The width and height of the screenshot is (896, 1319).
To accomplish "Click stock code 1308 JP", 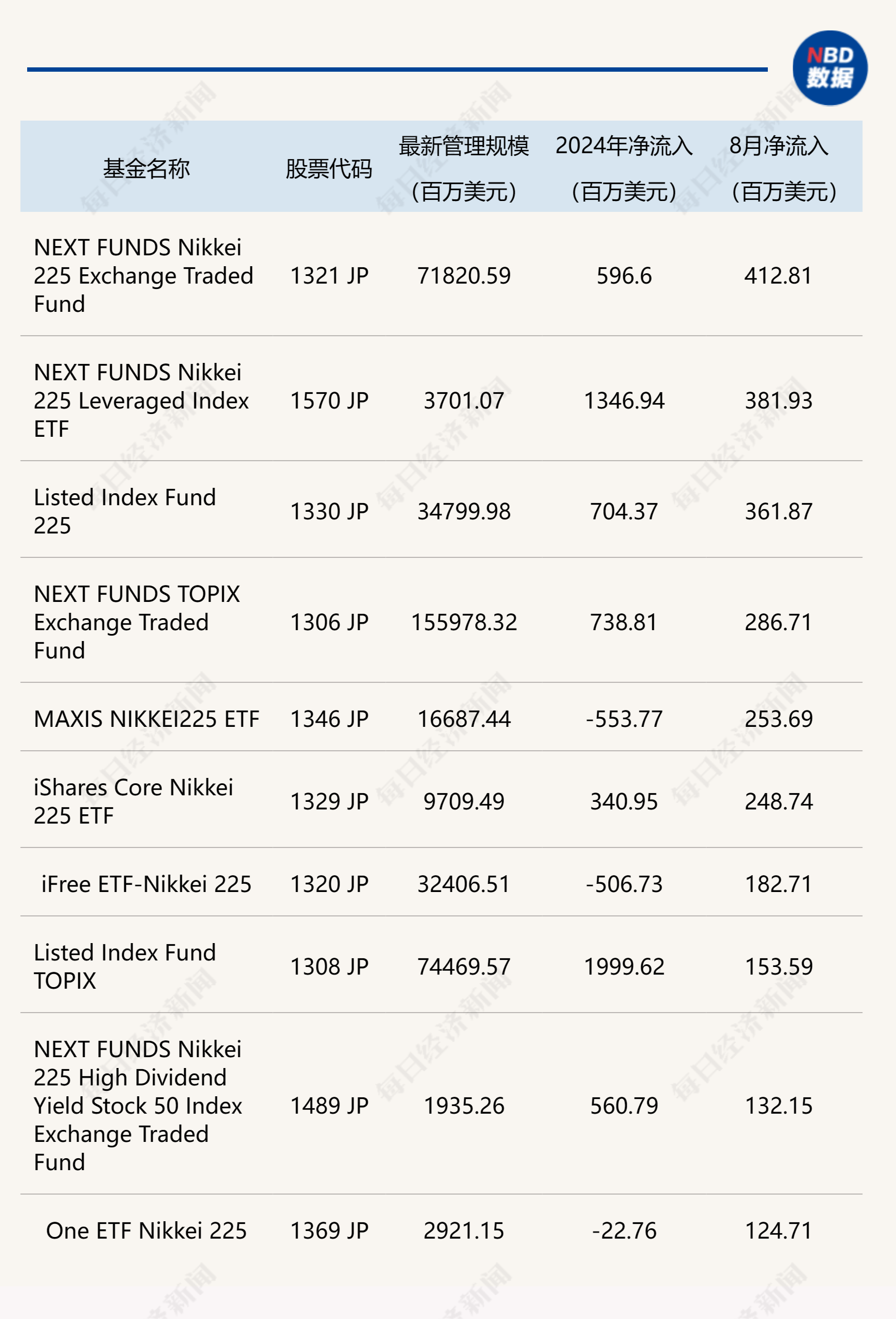I will (329, 966).
